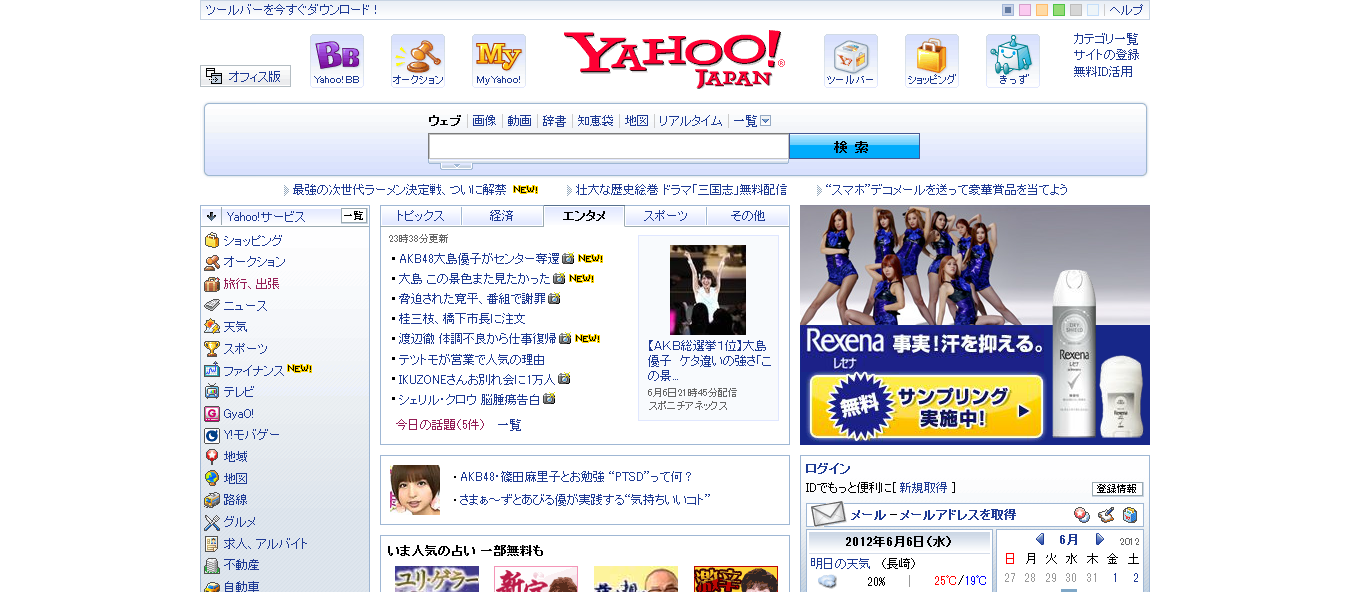Click the red star icon in the mail bar
The width and height of the screenshot is (1349, 592).
tap(1082, 515)
